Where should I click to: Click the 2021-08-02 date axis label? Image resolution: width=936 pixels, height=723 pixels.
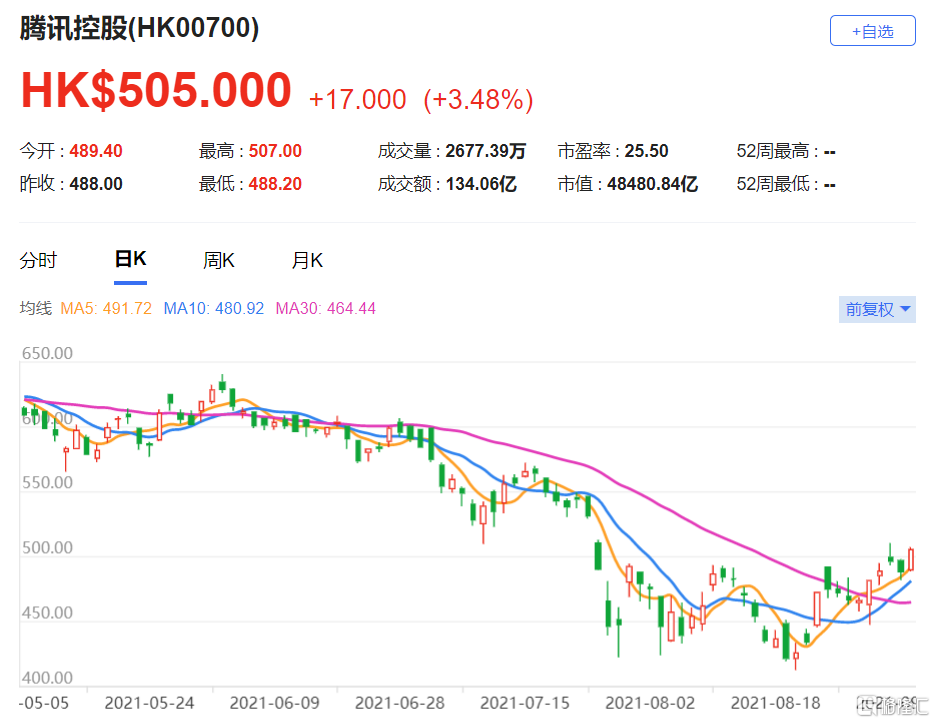651,703
